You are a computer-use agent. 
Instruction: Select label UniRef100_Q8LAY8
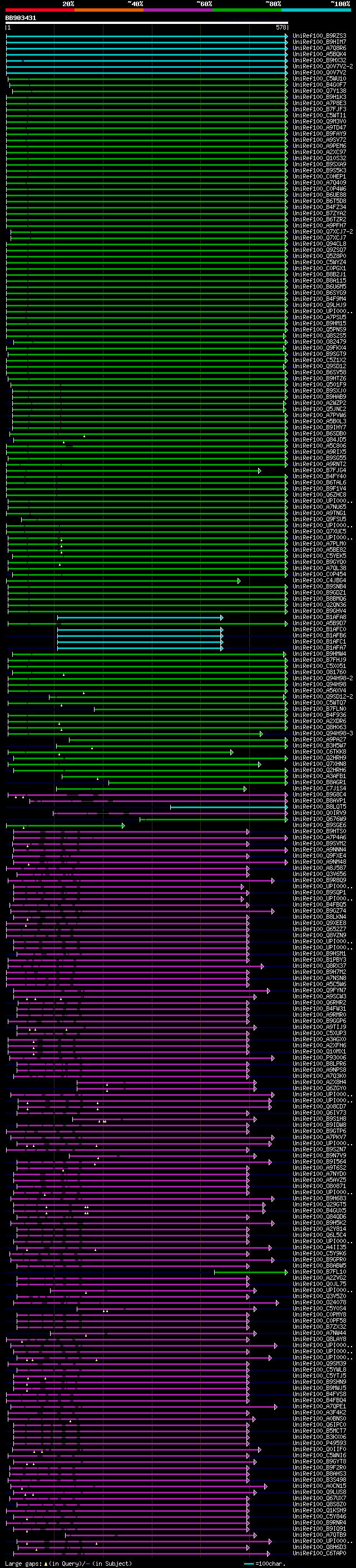(319, 1339)
